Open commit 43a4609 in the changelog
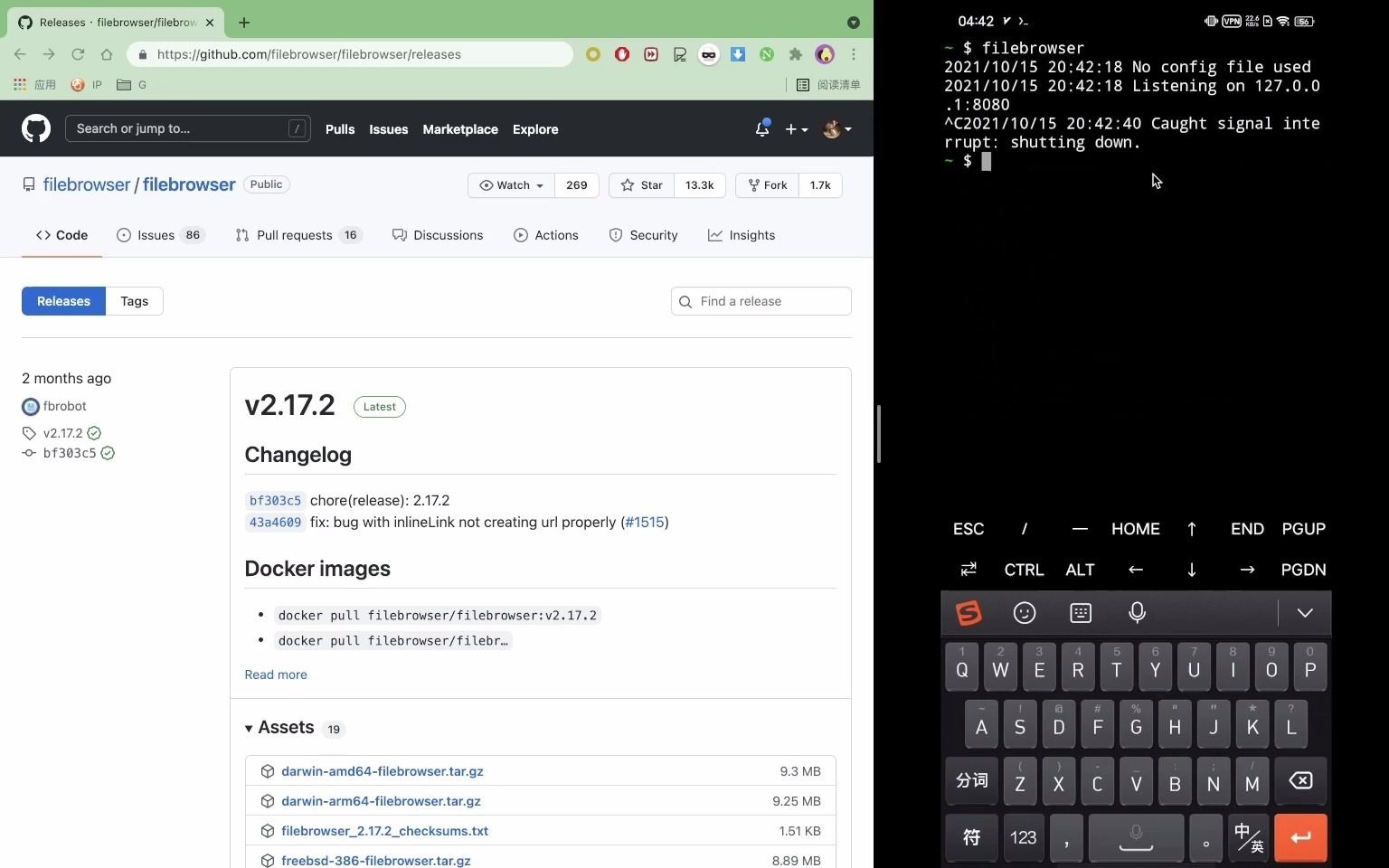Image resolution: width=1389 pixels, height=868 pixels. coord(275,522)
